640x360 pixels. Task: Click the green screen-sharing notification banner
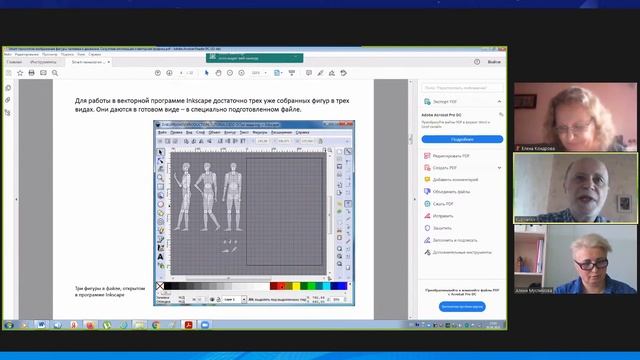pos(254,58)
